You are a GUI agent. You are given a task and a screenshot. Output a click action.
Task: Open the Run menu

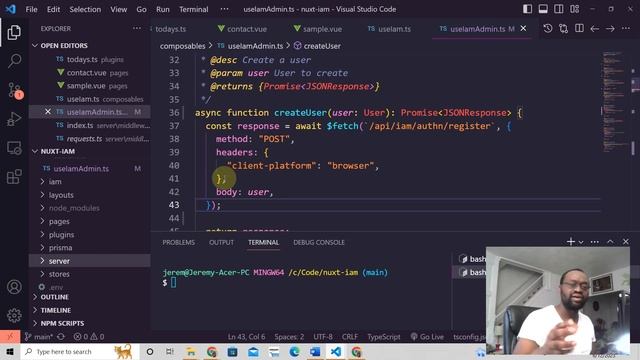(162, 9)
